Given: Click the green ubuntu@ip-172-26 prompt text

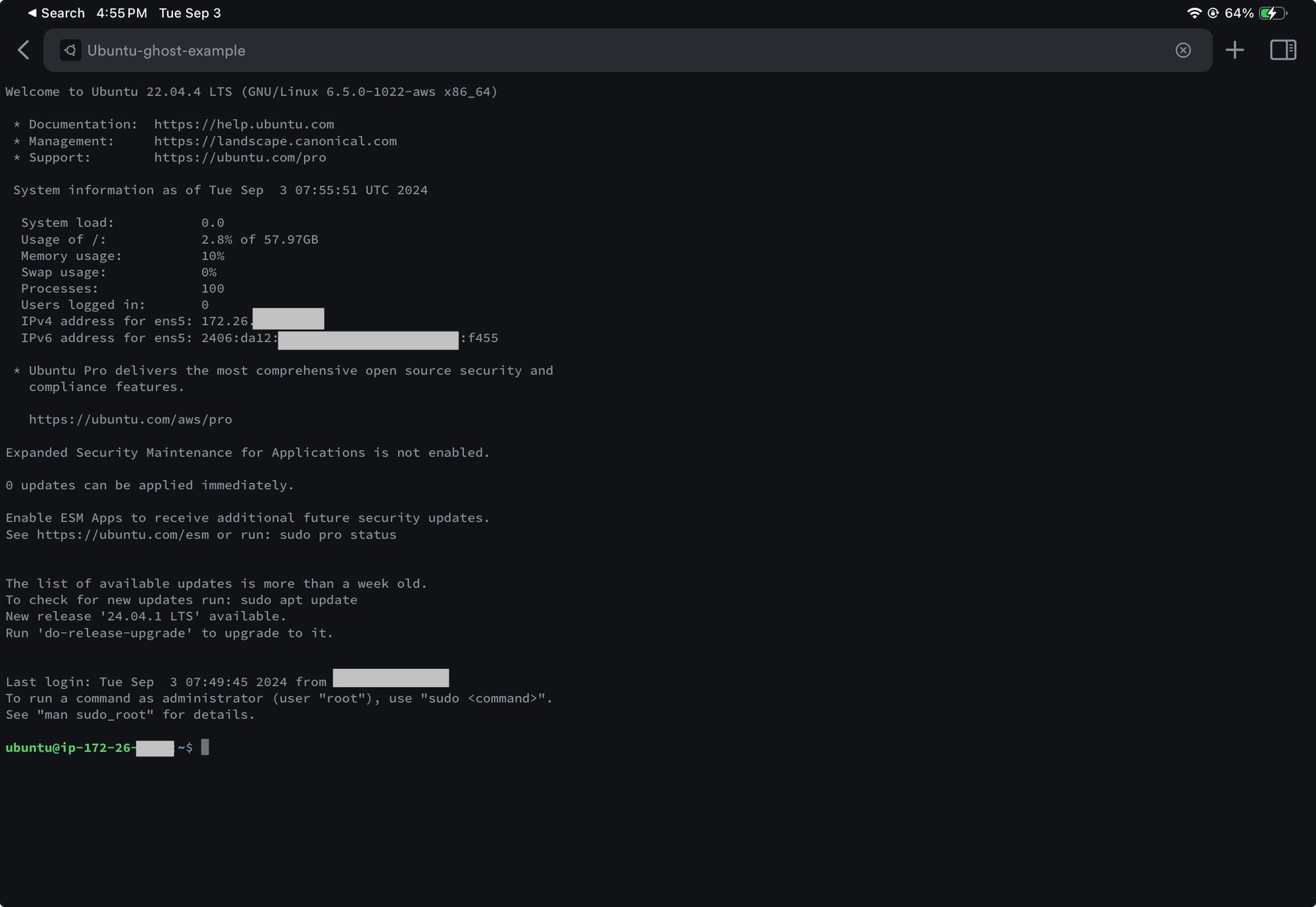Looking at the screenshot, I should point(70,748).
